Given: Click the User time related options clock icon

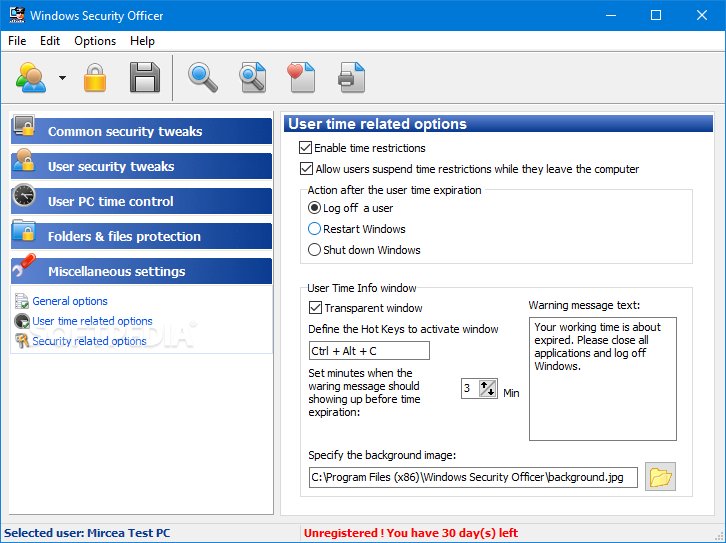Looking at the screenshot, I should pos(22,321).
